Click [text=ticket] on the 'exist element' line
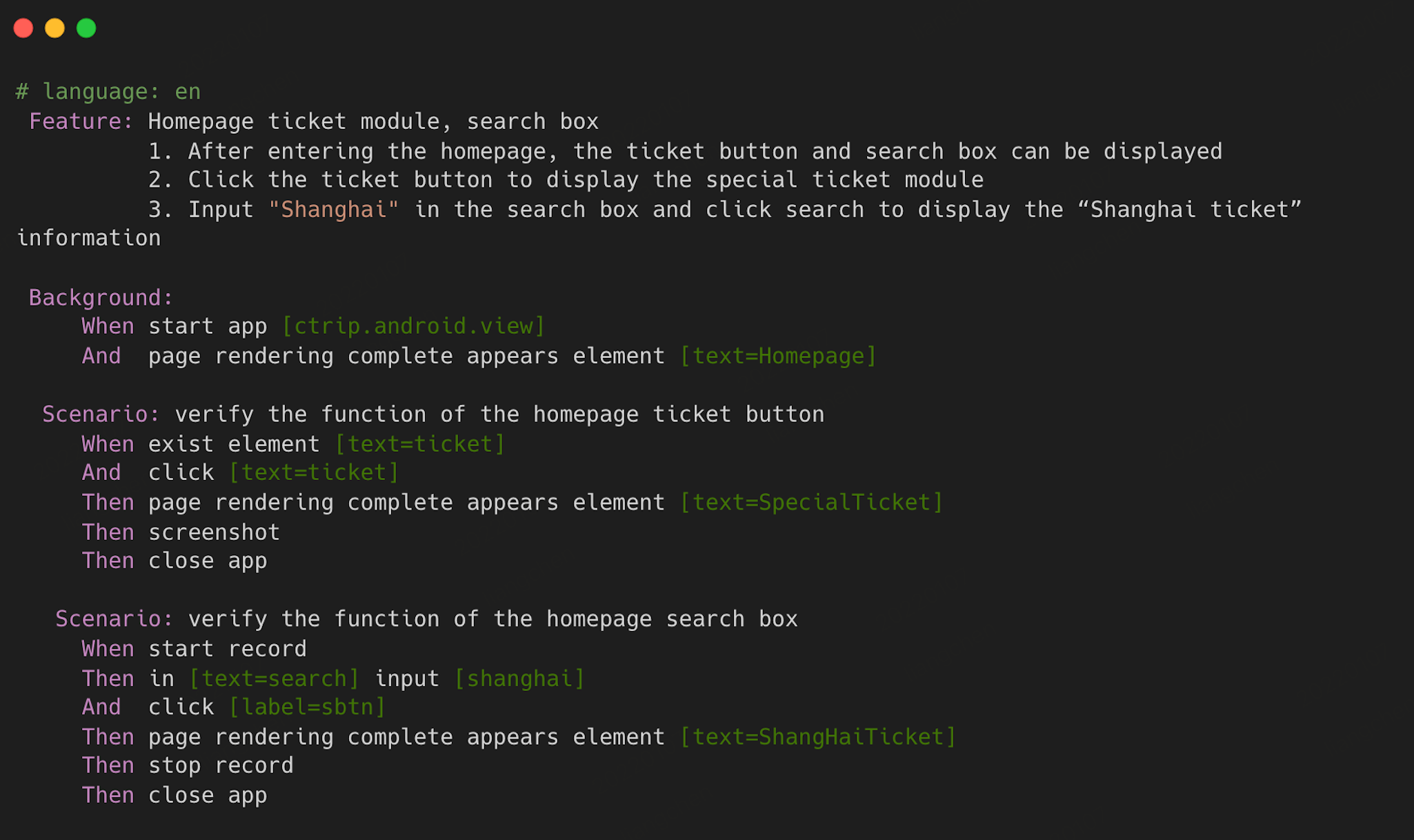This screenshot has width=1414, height=840. (x=420, y=443)
